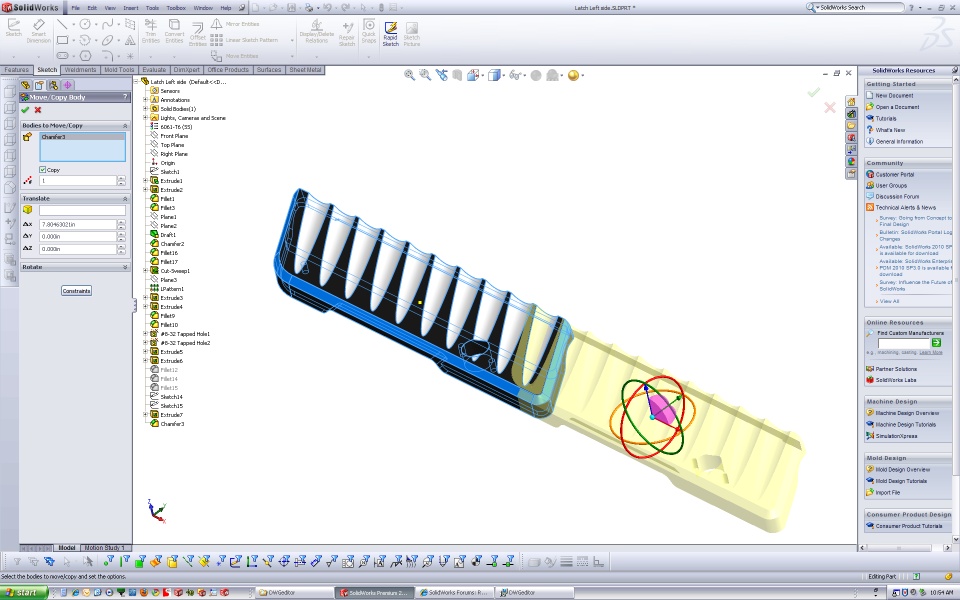Choose the Polygon sketch tool
This screenshot has height=600, width=960.
[85, 56]
